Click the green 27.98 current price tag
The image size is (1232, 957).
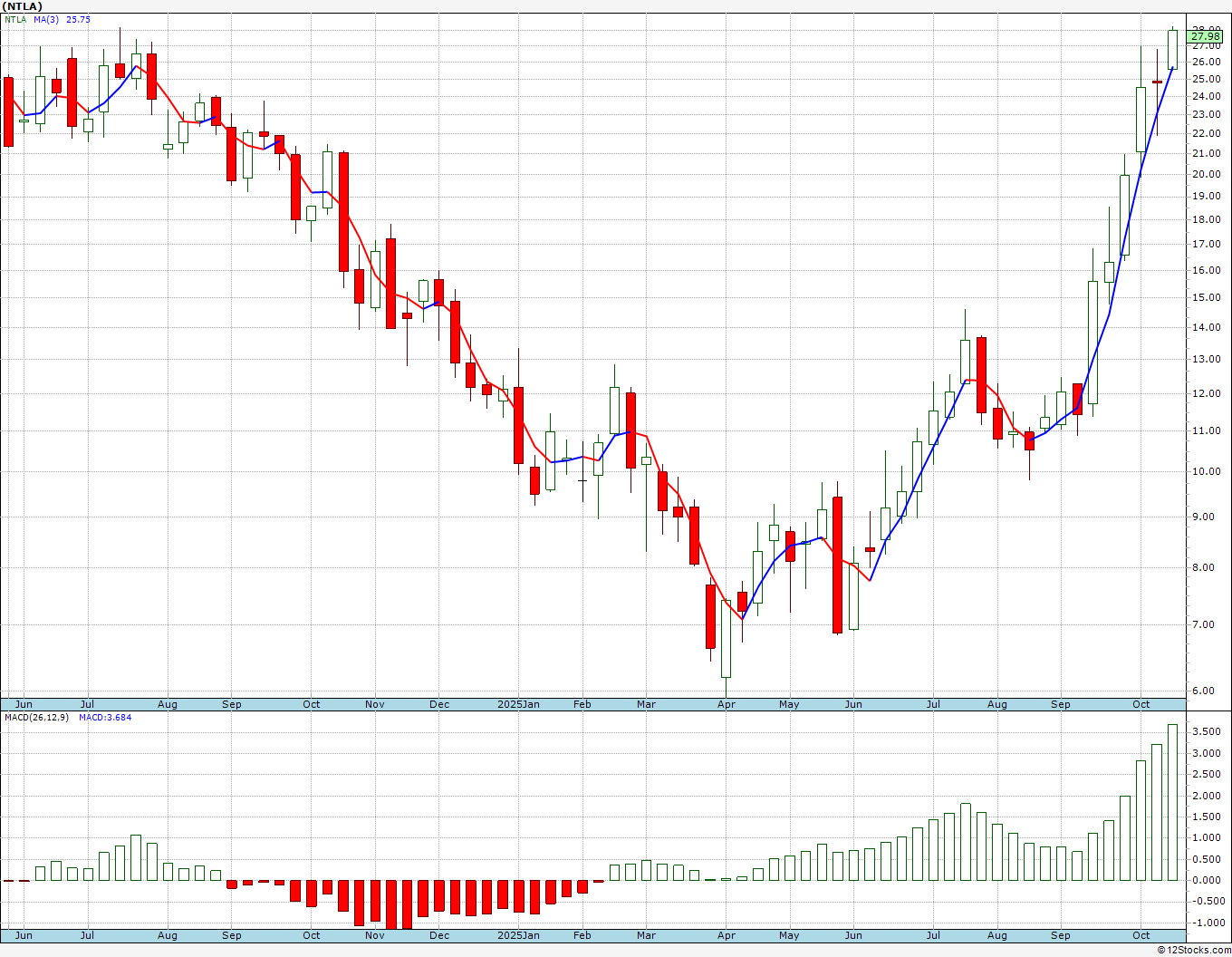tap(1205, 36)
